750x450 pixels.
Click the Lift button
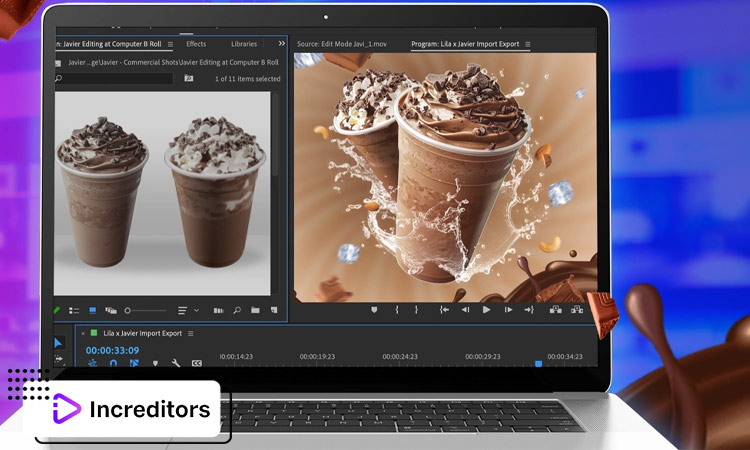click(x=555, y=310)
